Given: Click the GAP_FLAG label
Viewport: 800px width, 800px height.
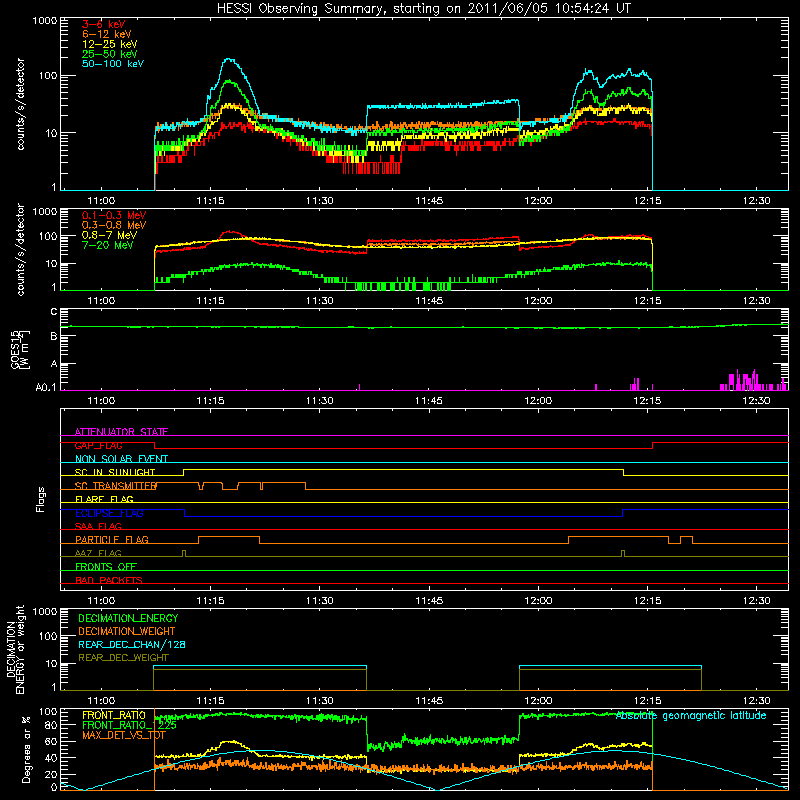Looking at the screenshot, I should (99, 445).
